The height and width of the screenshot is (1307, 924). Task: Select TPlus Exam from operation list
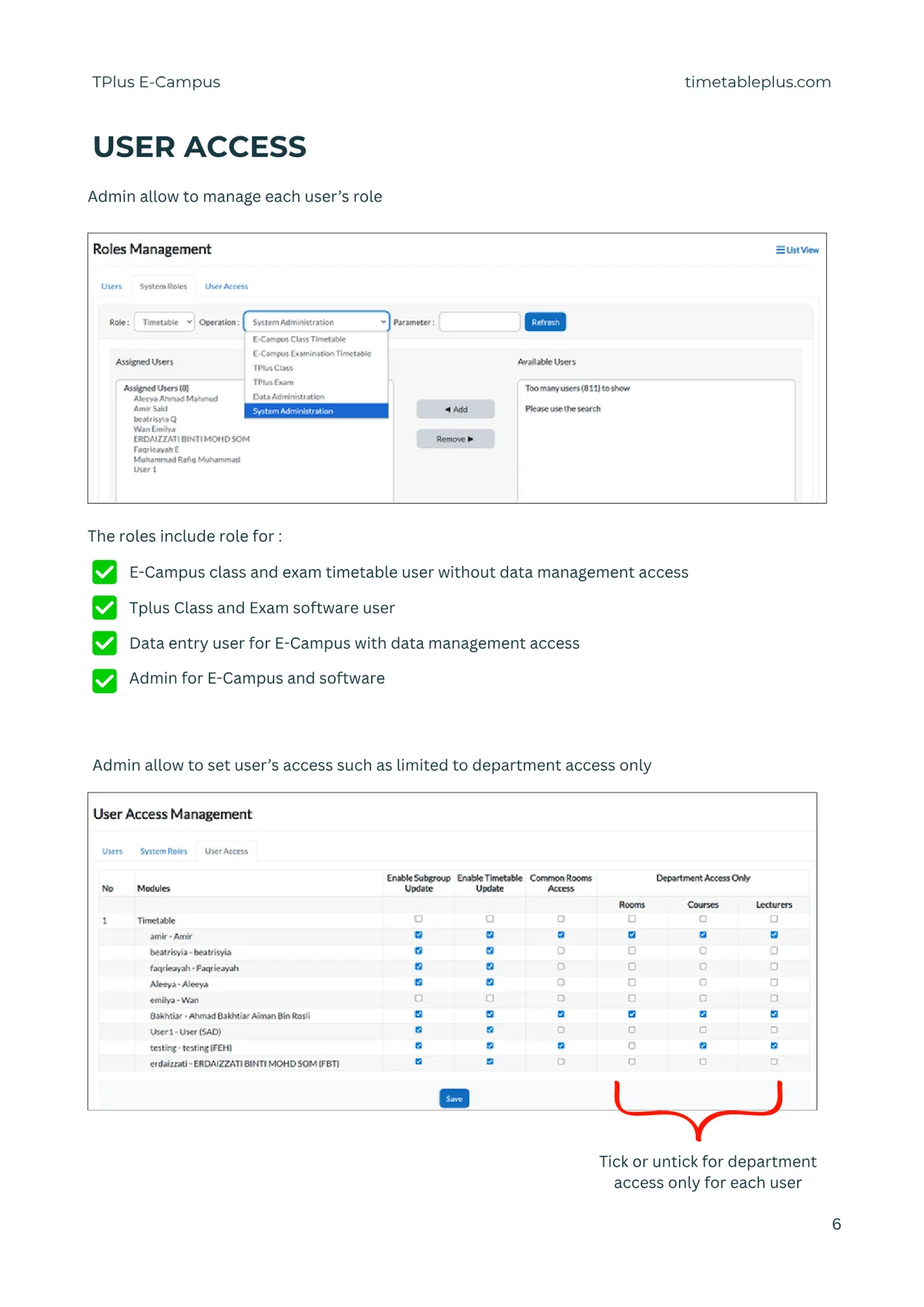coord(273,382)
